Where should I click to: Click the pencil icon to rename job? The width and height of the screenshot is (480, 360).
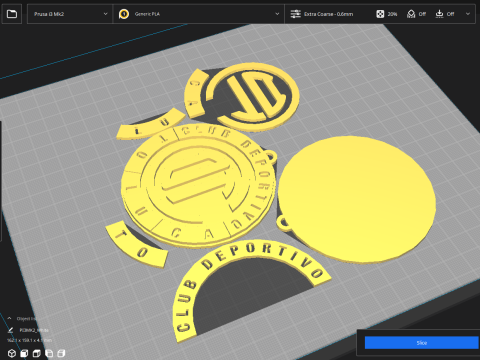point(10,330)
